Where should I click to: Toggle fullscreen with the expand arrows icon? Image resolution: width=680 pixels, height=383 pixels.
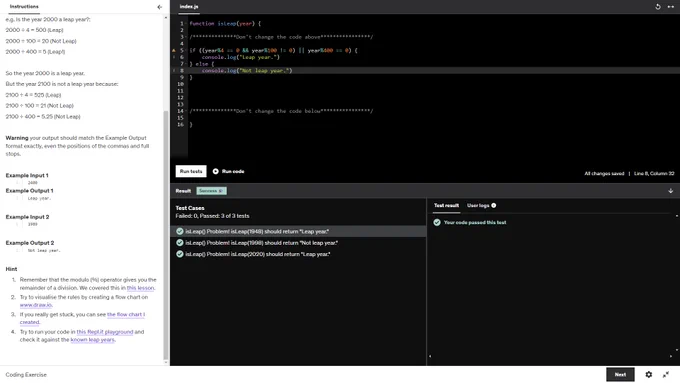[666, 374]
